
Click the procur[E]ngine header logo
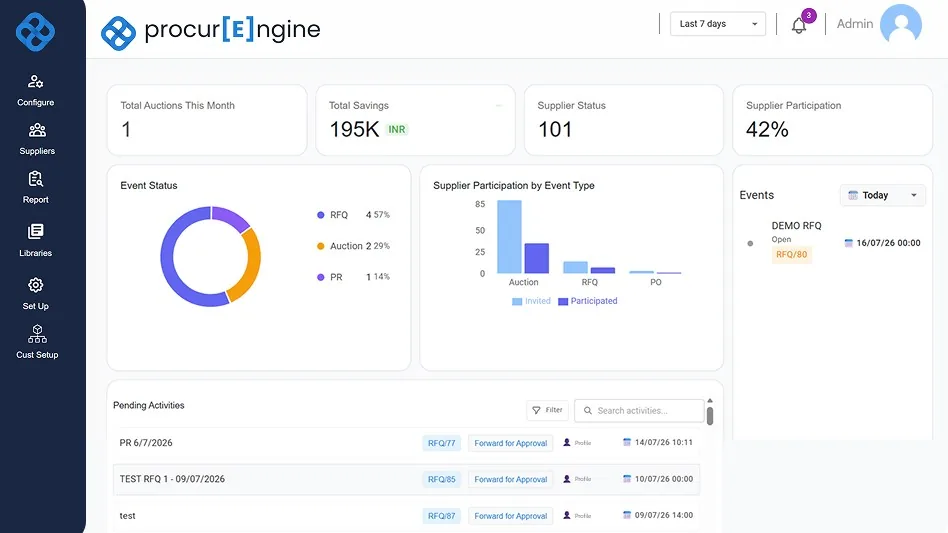pos(210,31)
